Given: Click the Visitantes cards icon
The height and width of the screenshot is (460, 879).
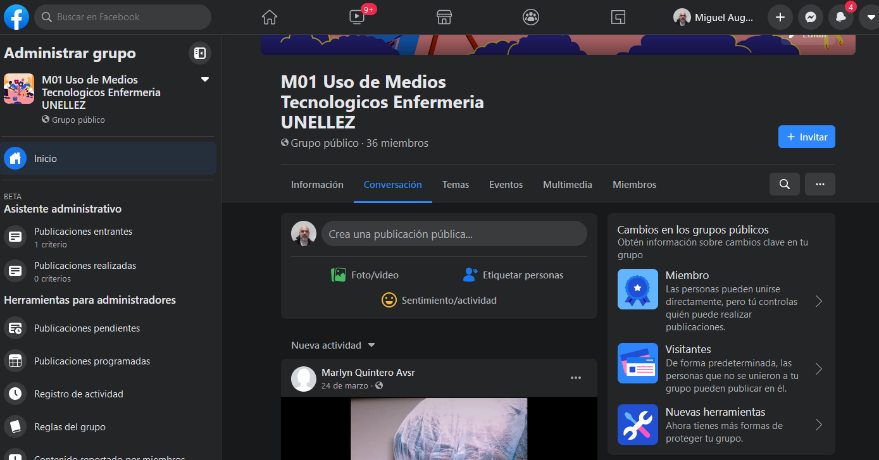Looking at the screenshot, I should pos(637,363).
